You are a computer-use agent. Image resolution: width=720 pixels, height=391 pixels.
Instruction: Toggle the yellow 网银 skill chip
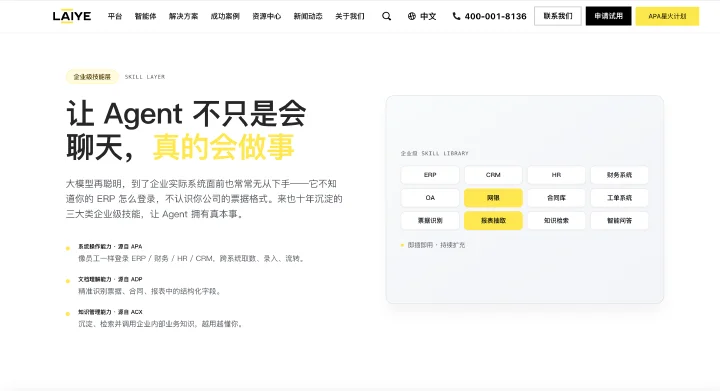(493, 198)
